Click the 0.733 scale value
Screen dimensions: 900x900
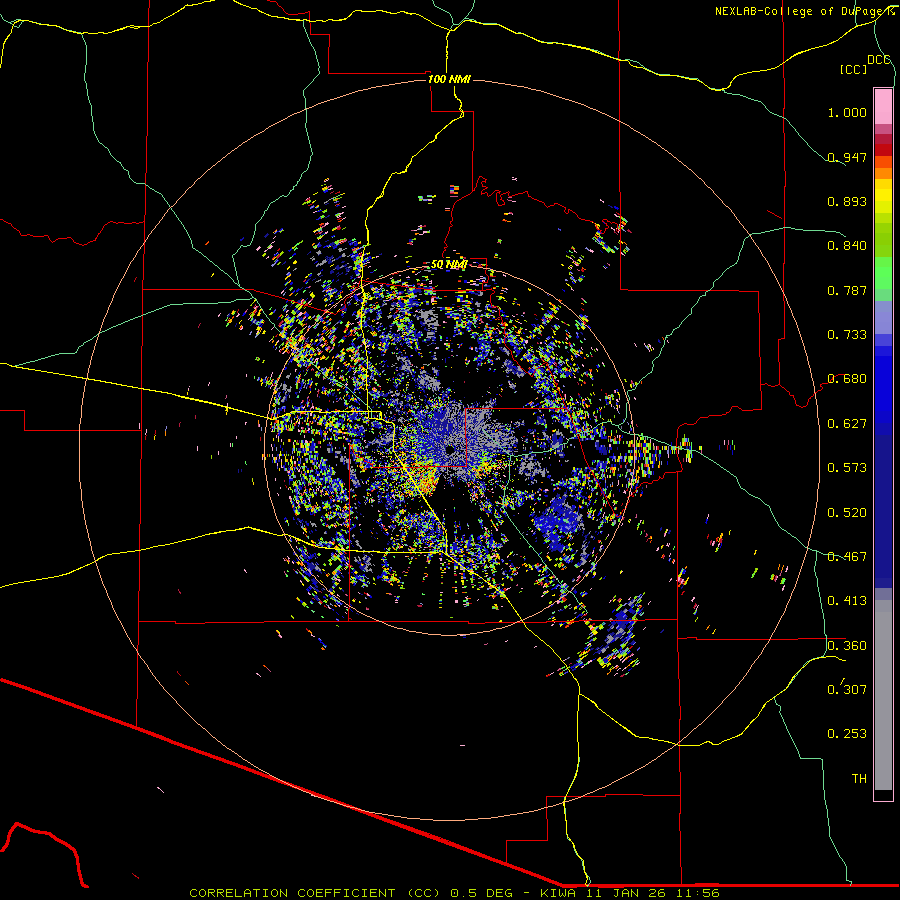click(847, 335)
